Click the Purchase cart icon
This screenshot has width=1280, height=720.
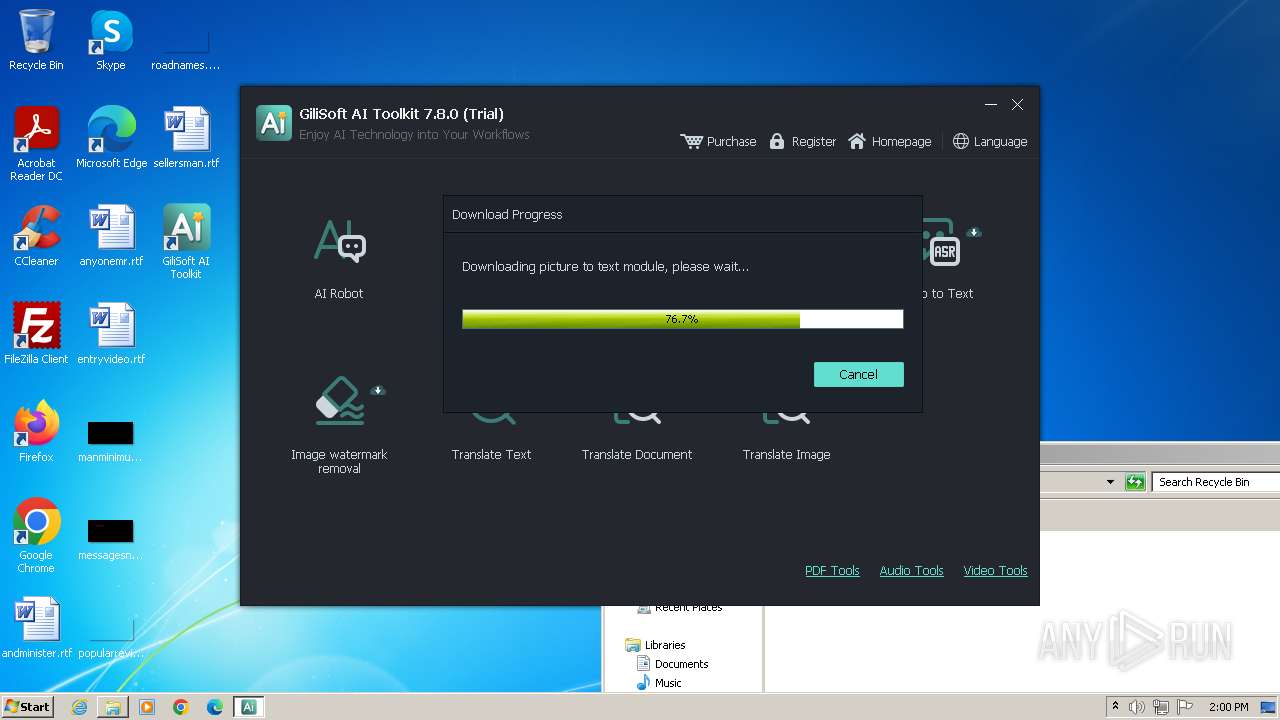[691, 141]
